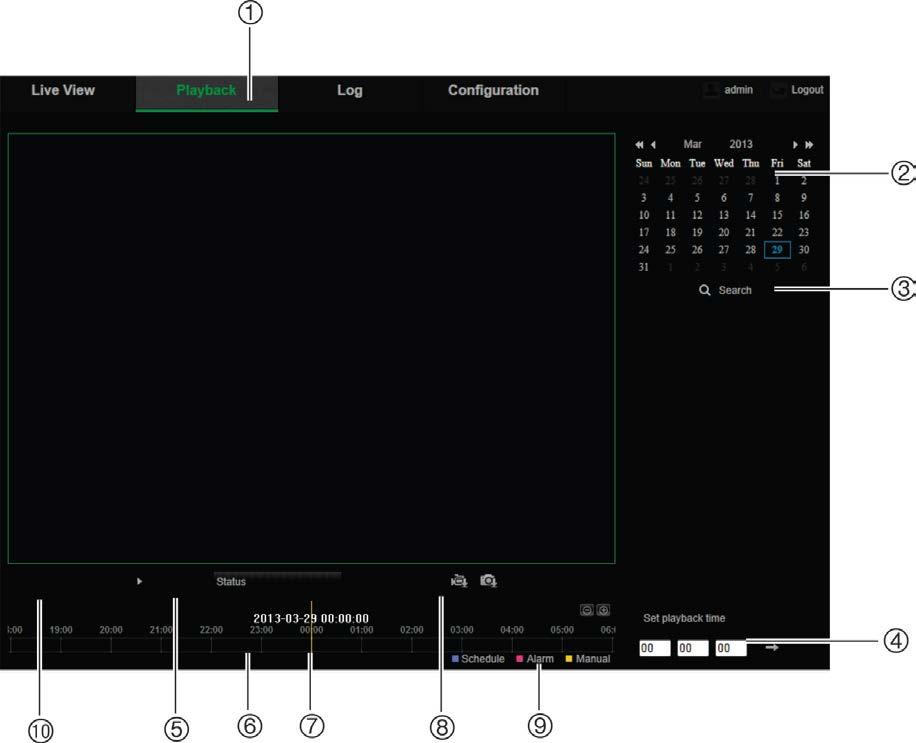
Task: Click the seconds playback time field
Action: click(731, 648)
